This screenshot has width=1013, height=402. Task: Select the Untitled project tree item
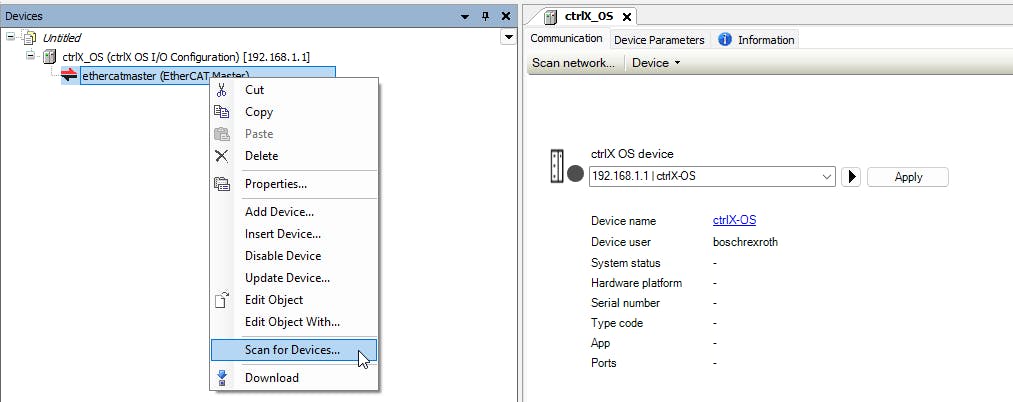click(61, 37)
